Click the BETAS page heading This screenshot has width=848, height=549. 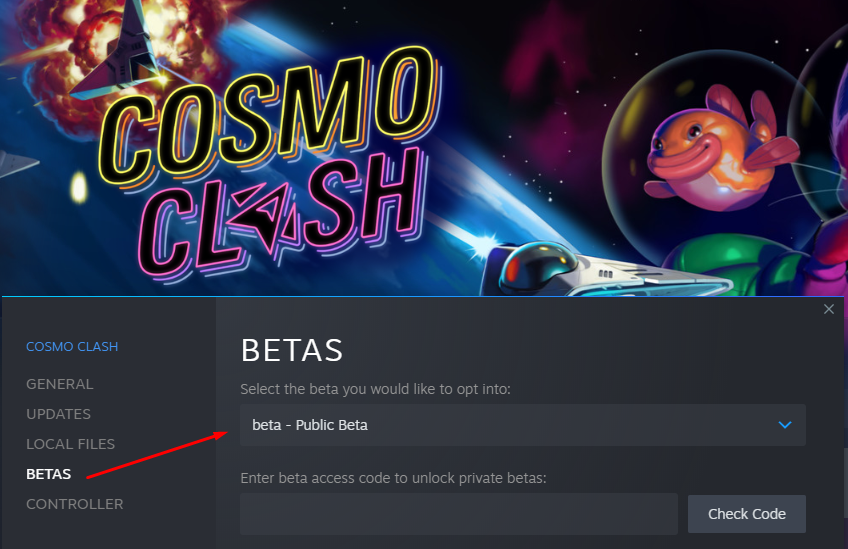(x=292, y=350)
